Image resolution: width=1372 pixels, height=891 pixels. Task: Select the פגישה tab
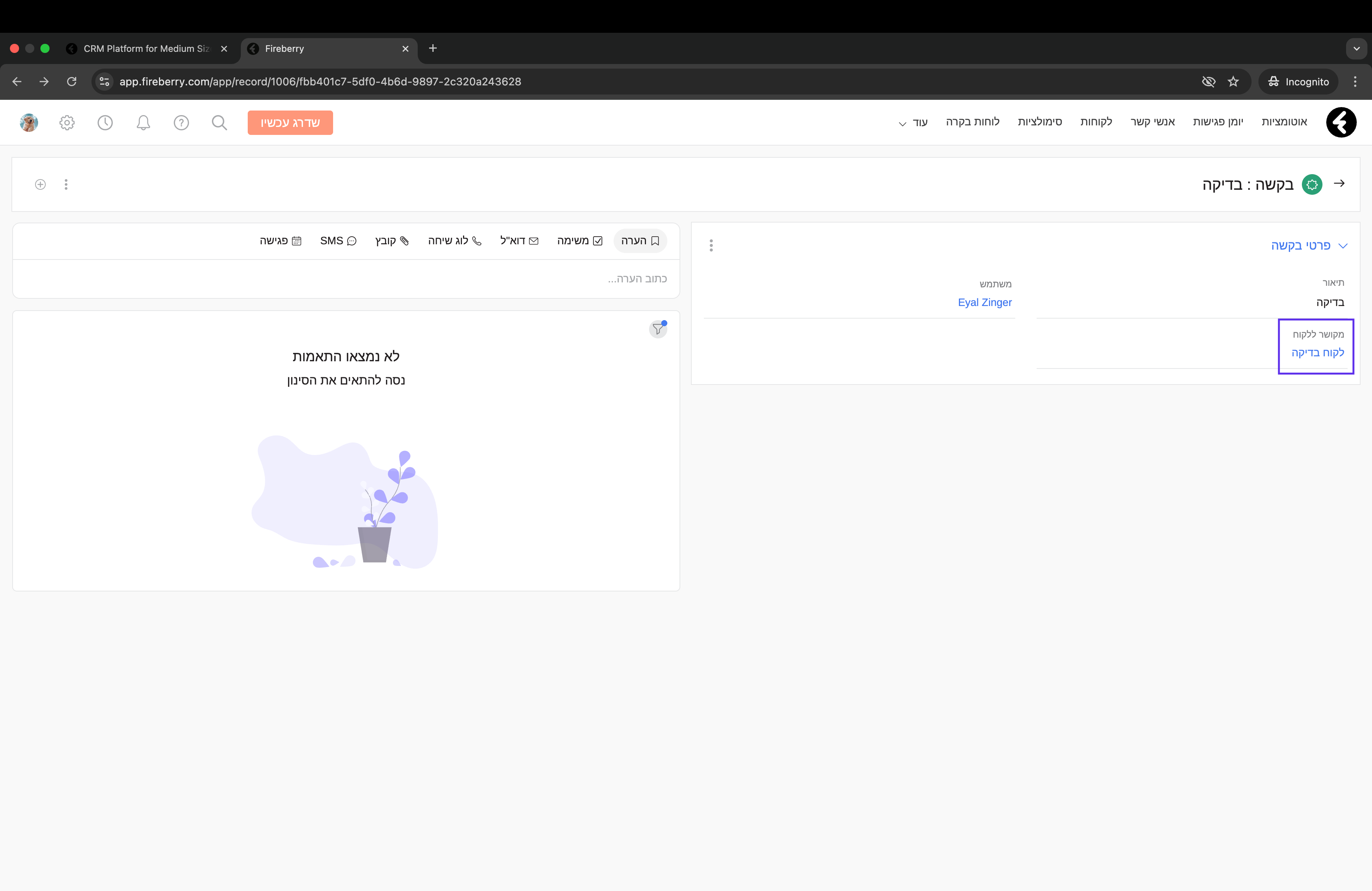click(280, 240)
